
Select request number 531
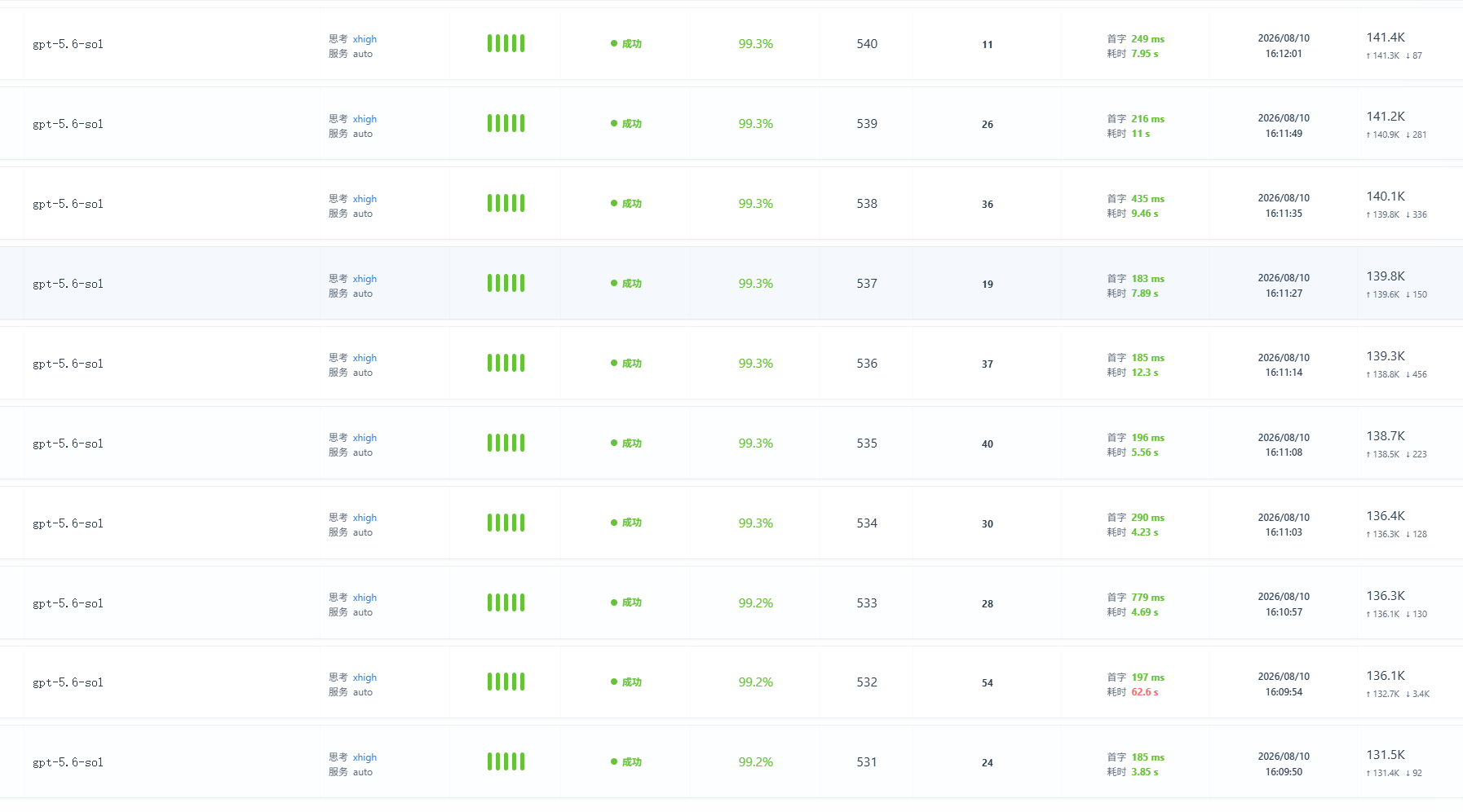click(867, 762)
